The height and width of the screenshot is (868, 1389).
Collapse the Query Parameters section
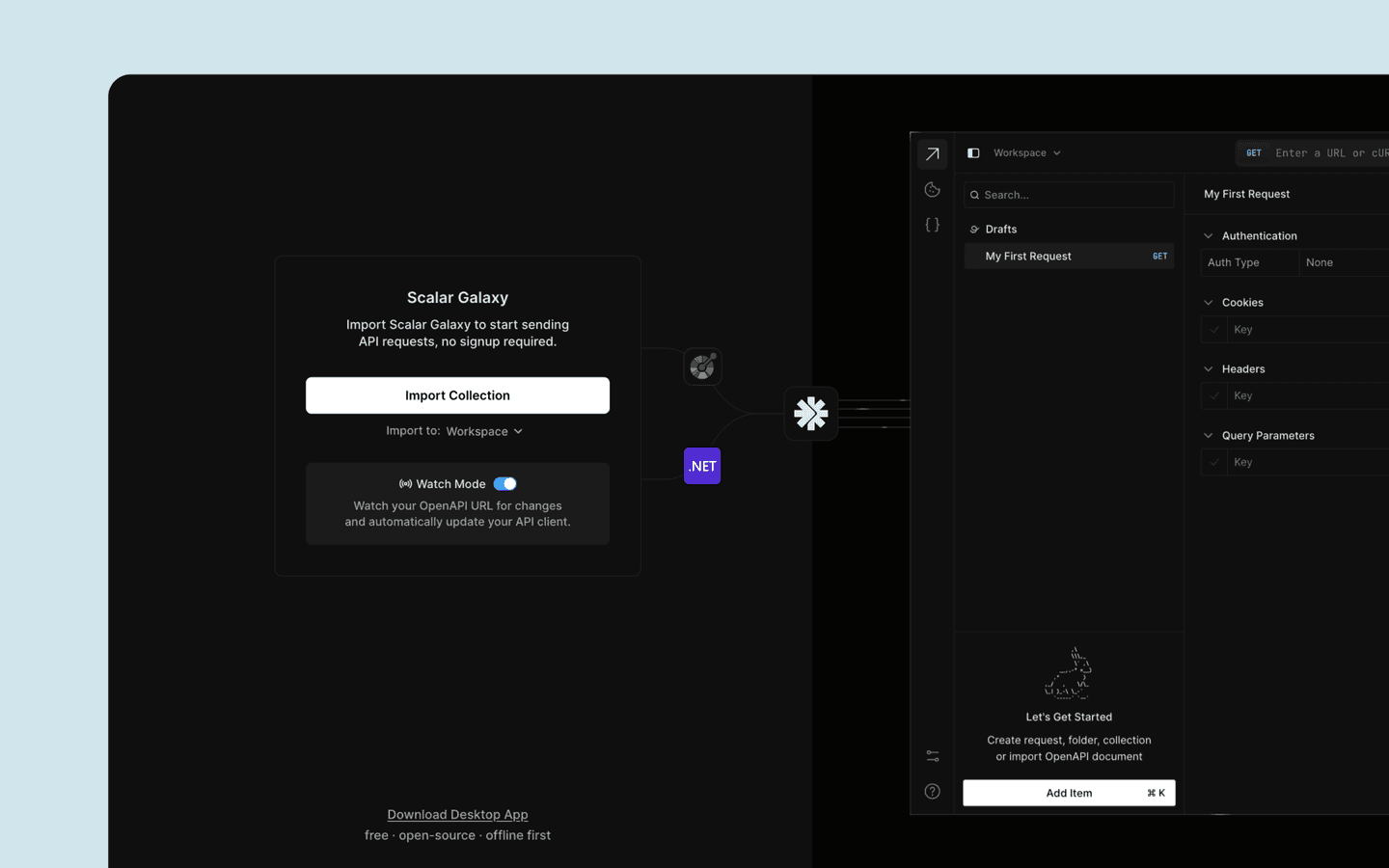(1208, 436)
